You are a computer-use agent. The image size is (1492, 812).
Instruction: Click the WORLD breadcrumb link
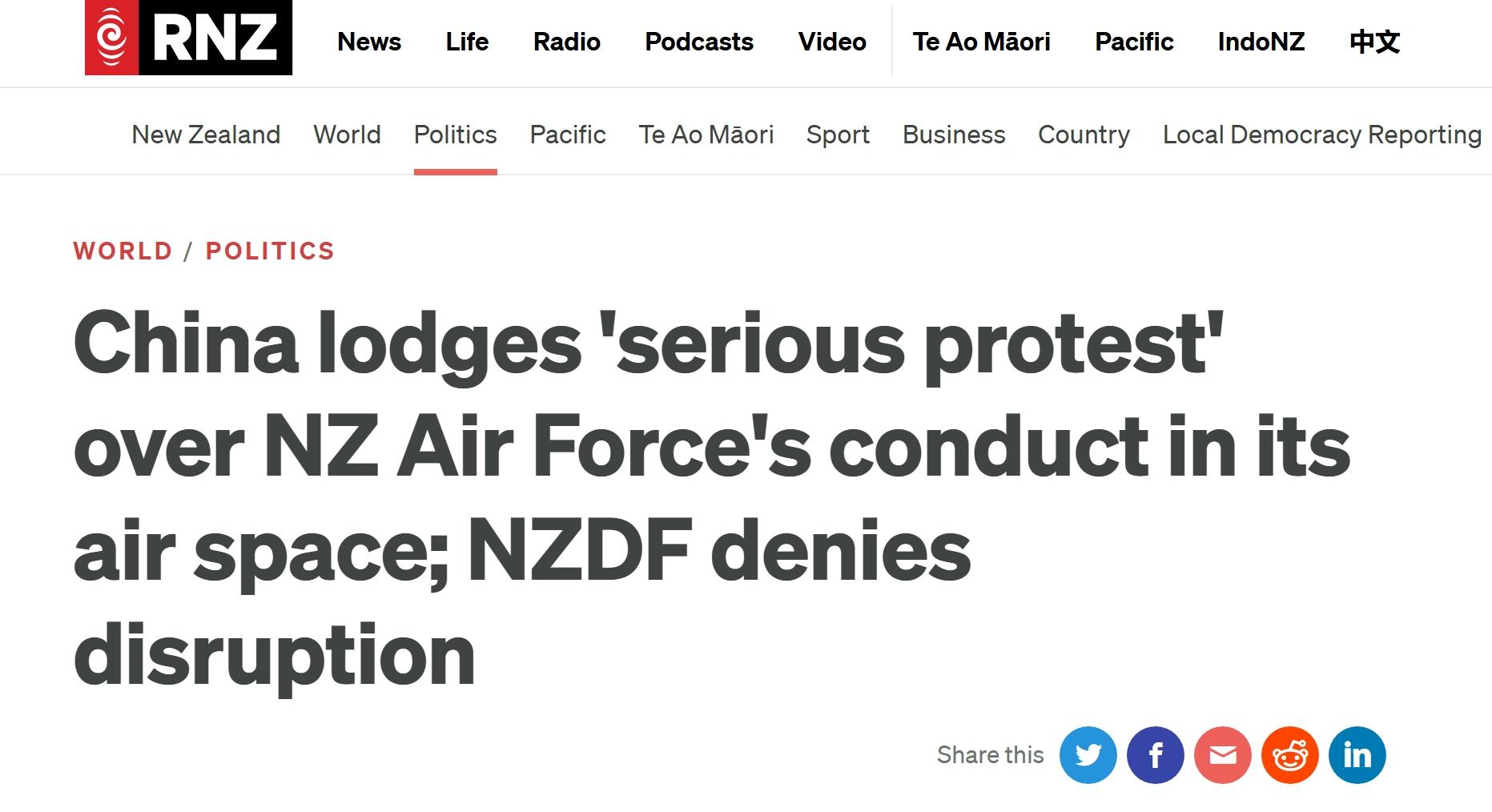click(123, 251)
